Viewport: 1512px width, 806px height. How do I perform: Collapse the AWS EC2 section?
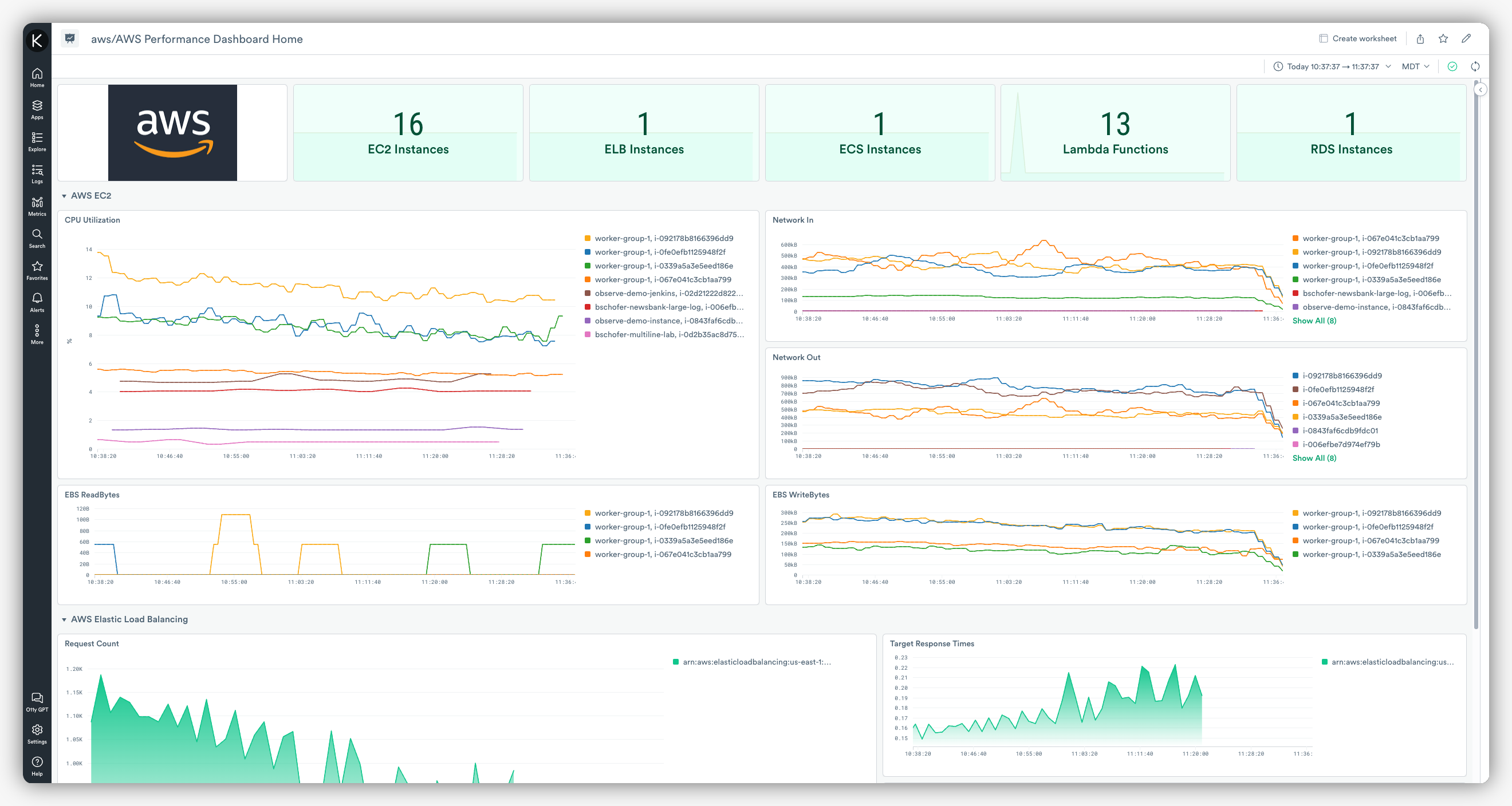64,196
